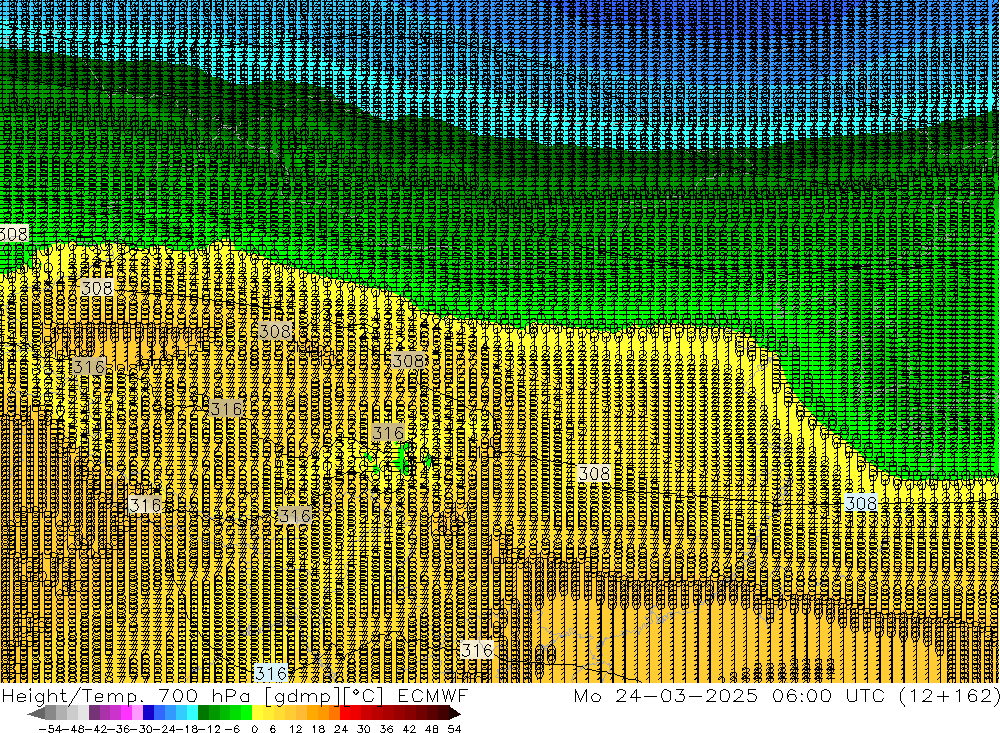This screenshot has width=1000, height=733.
Task: Click the '-18' legend value
Action: pos(186,729)
